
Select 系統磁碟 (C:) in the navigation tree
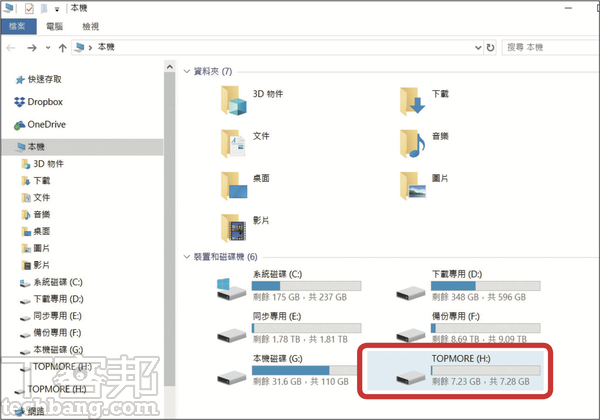(51, 282)
